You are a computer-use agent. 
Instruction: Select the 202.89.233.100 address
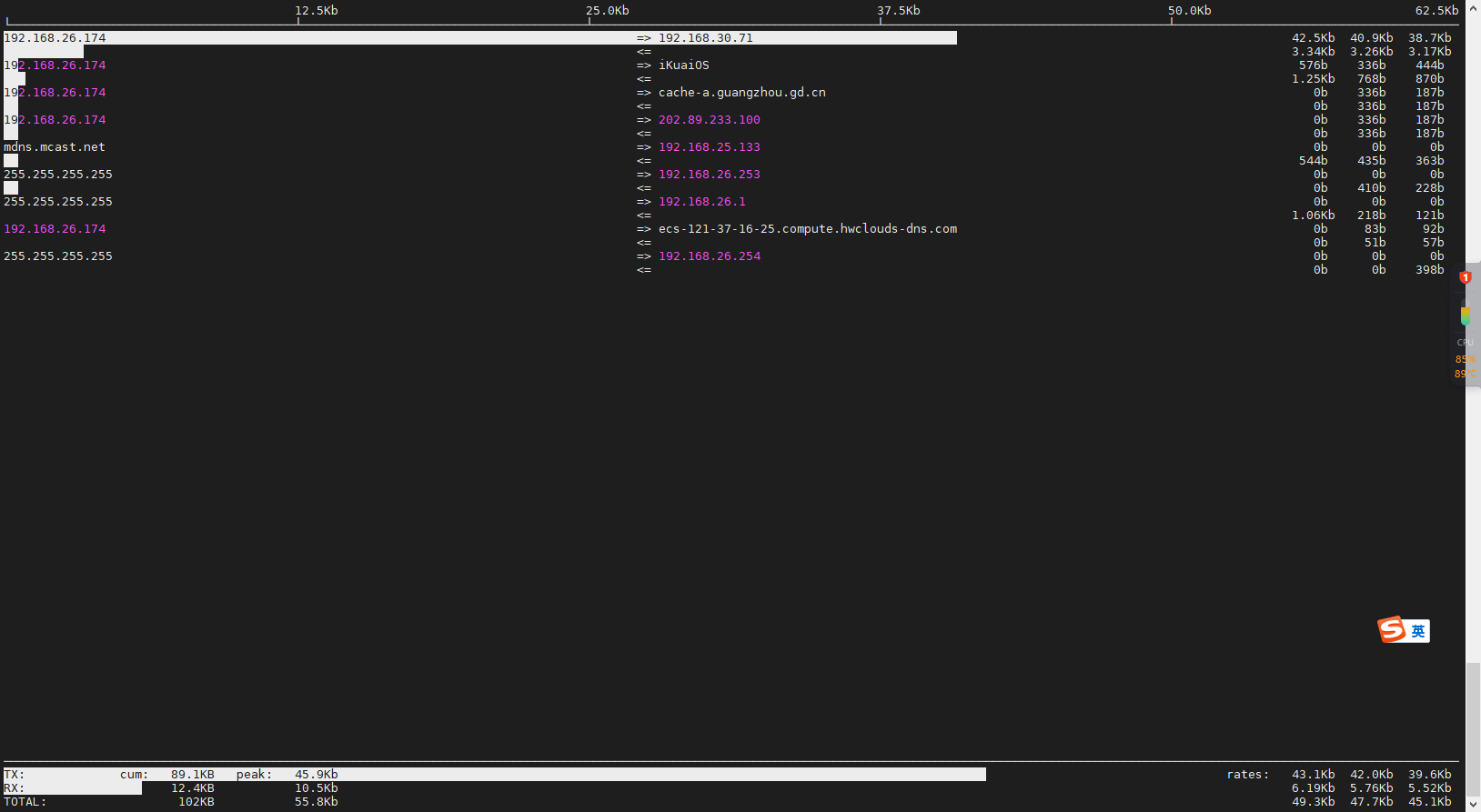click(x=710, y=119)
